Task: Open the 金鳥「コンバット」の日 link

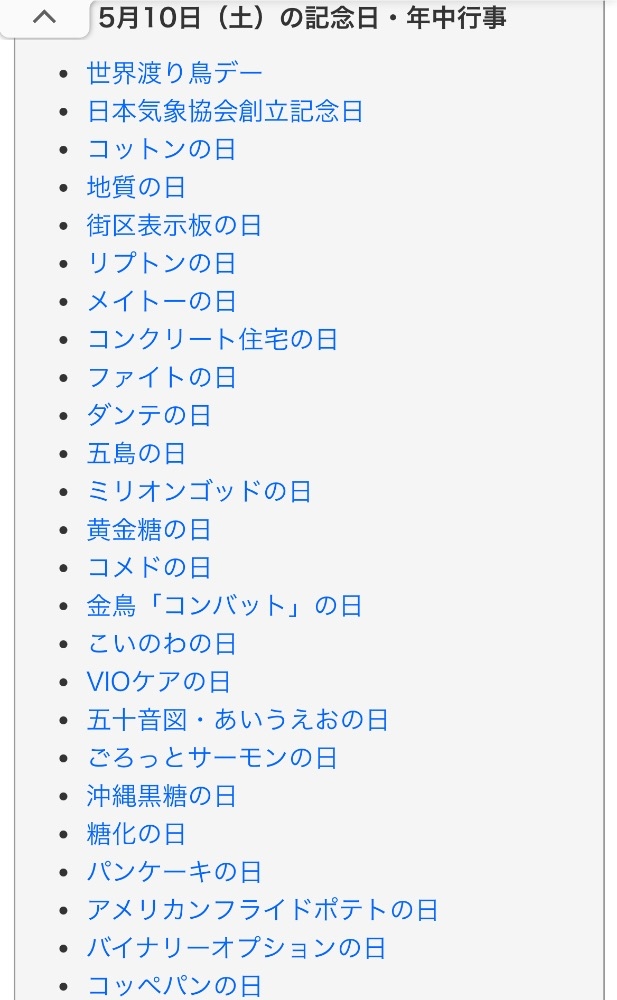Action: coord(224,605)
